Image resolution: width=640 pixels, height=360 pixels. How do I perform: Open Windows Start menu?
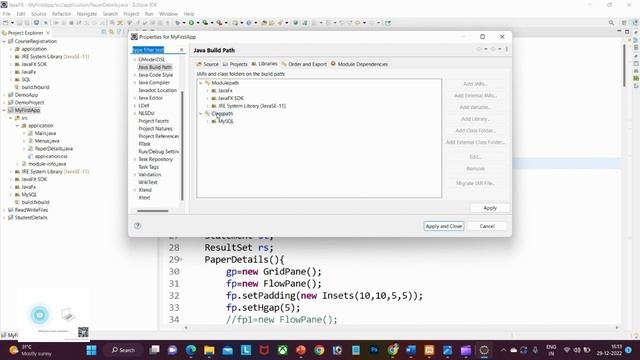click(91, 350)
